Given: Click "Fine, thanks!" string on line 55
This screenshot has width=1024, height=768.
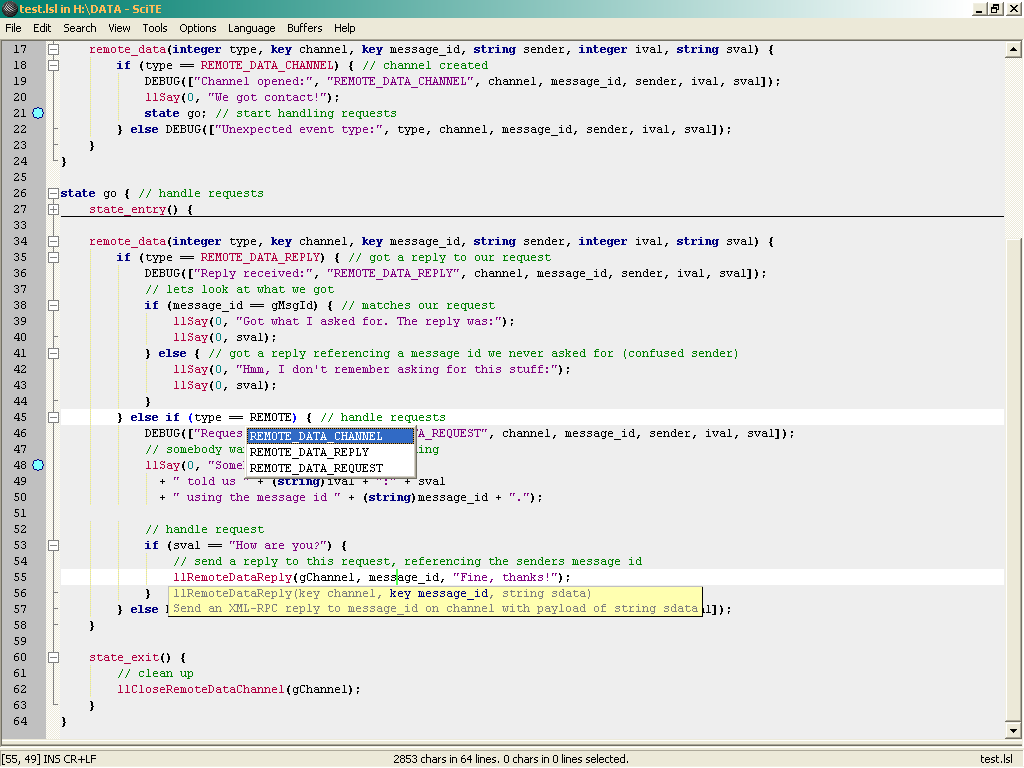Looking at the screenshot, I should (x=507, y=577).
